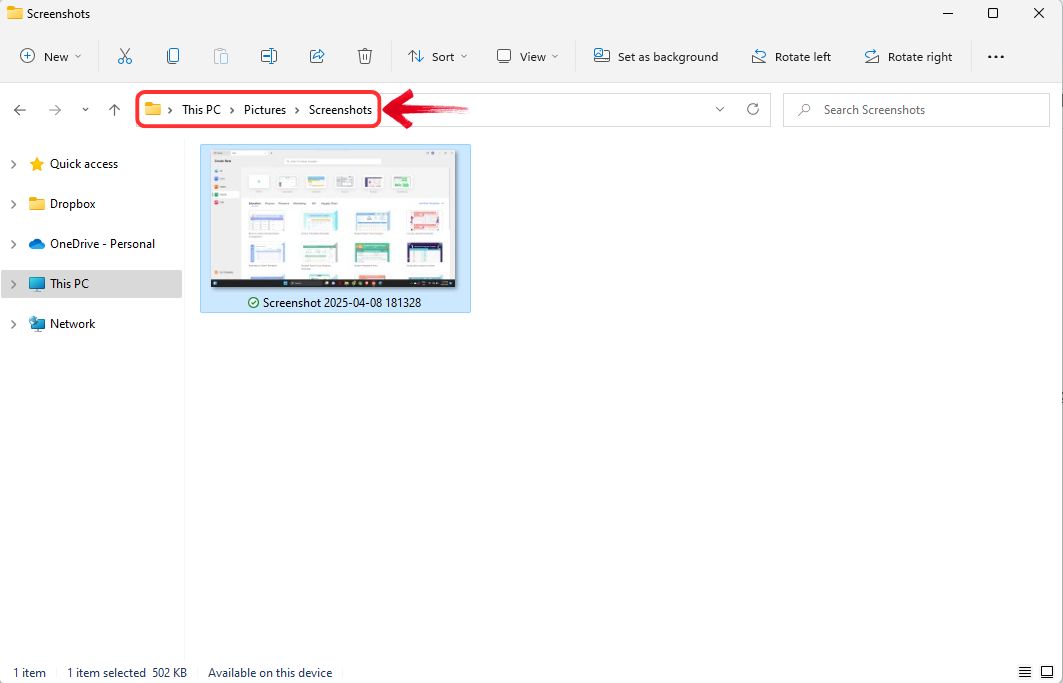Click the Paste icon in the toolbar
The height and width of the screenshot is (683, 1063).
click(x=220, y=56)
